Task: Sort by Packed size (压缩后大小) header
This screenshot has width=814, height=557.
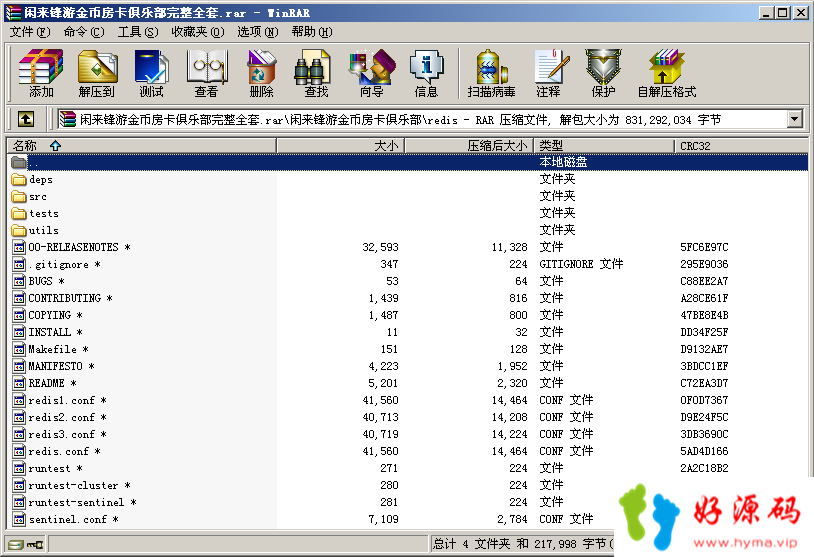Action: 469,146
